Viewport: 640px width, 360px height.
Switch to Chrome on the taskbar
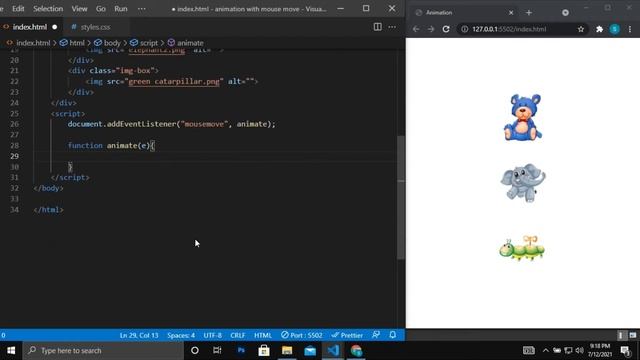click(356, 351)
